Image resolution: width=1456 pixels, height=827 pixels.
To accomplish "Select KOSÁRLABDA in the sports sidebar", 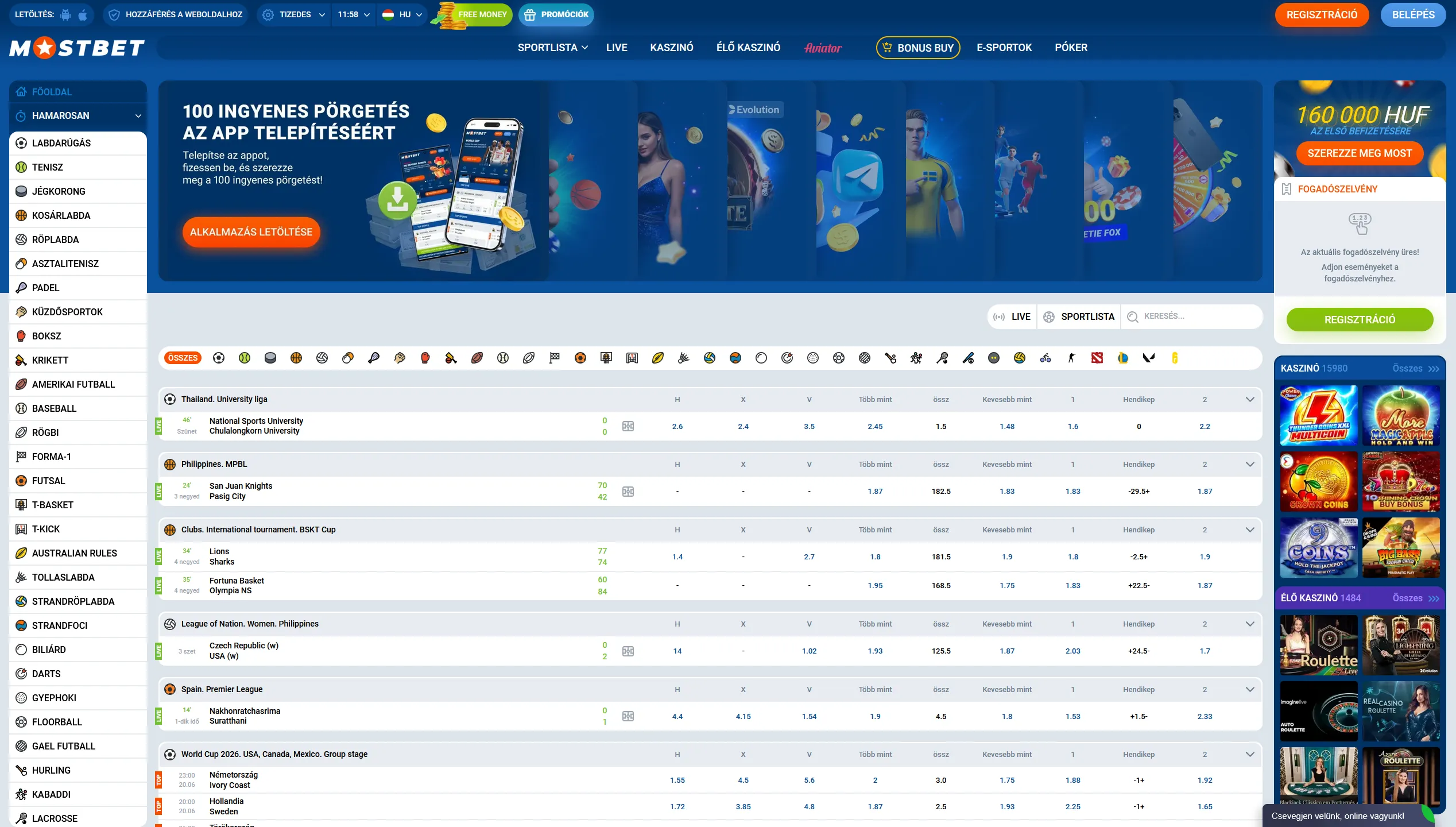I will [78, 215].
